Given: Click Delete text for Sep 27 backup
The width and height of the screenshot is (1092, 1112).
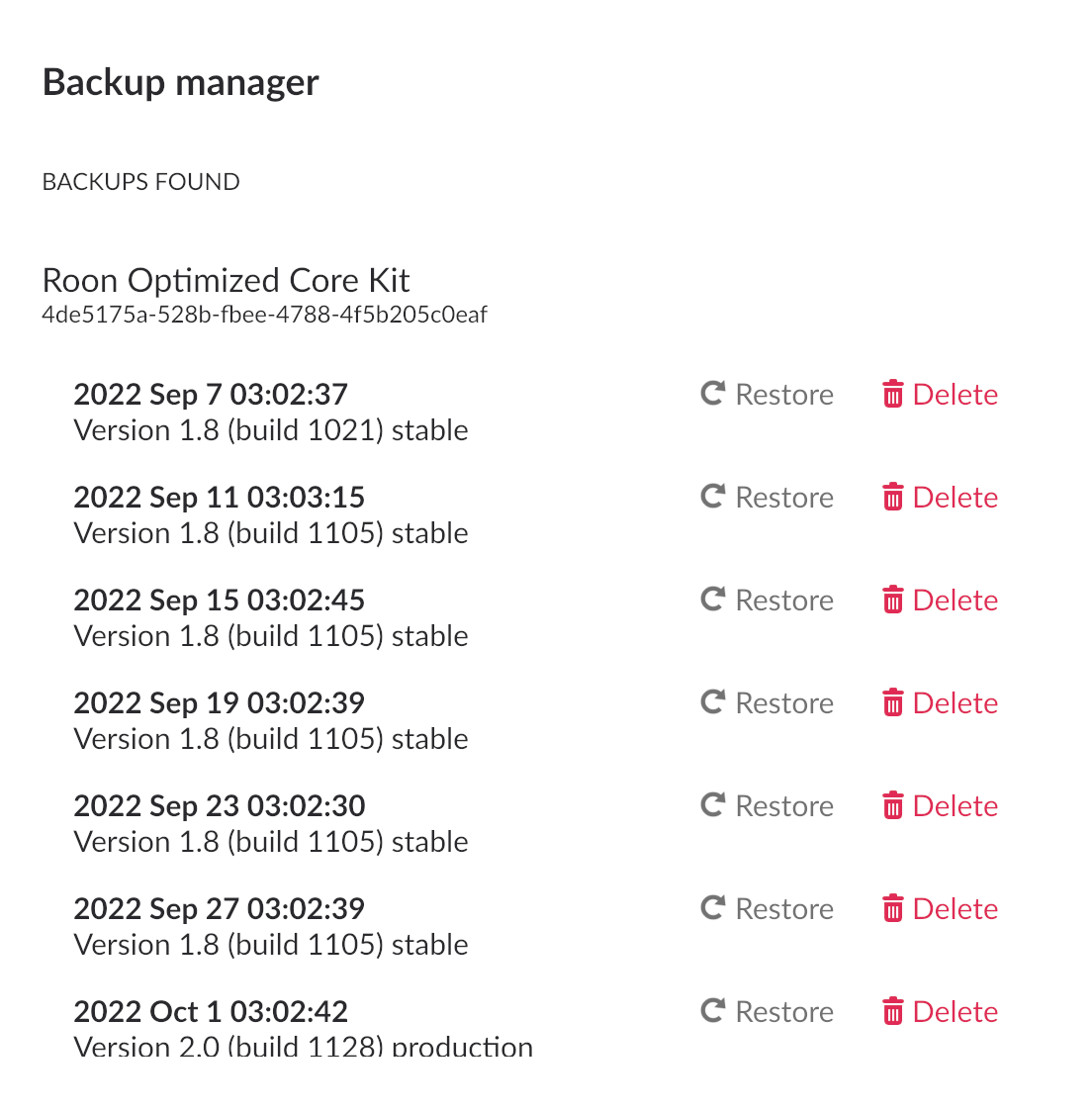Looking at the screenshot, I should 955,909.
